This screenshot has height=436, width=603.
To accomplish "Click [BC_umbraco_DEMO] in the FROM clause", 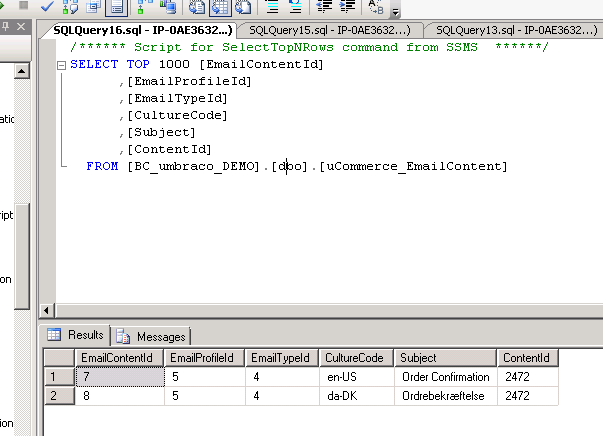I will coord(193,166).
